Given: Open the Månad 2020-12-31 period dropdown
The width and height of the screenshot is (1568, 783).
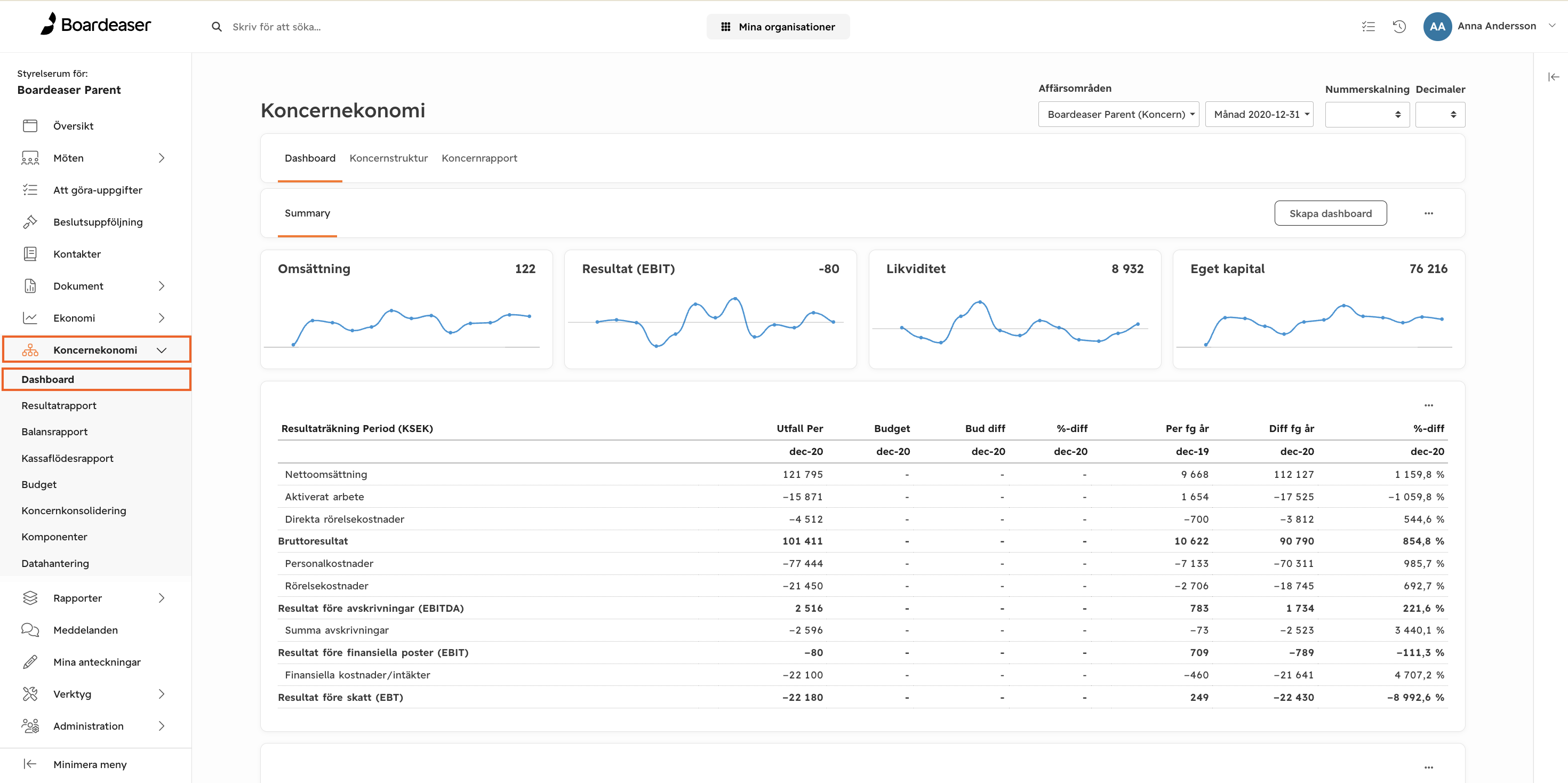Looking at the screenshot, I should click(x=1259, y=115).
